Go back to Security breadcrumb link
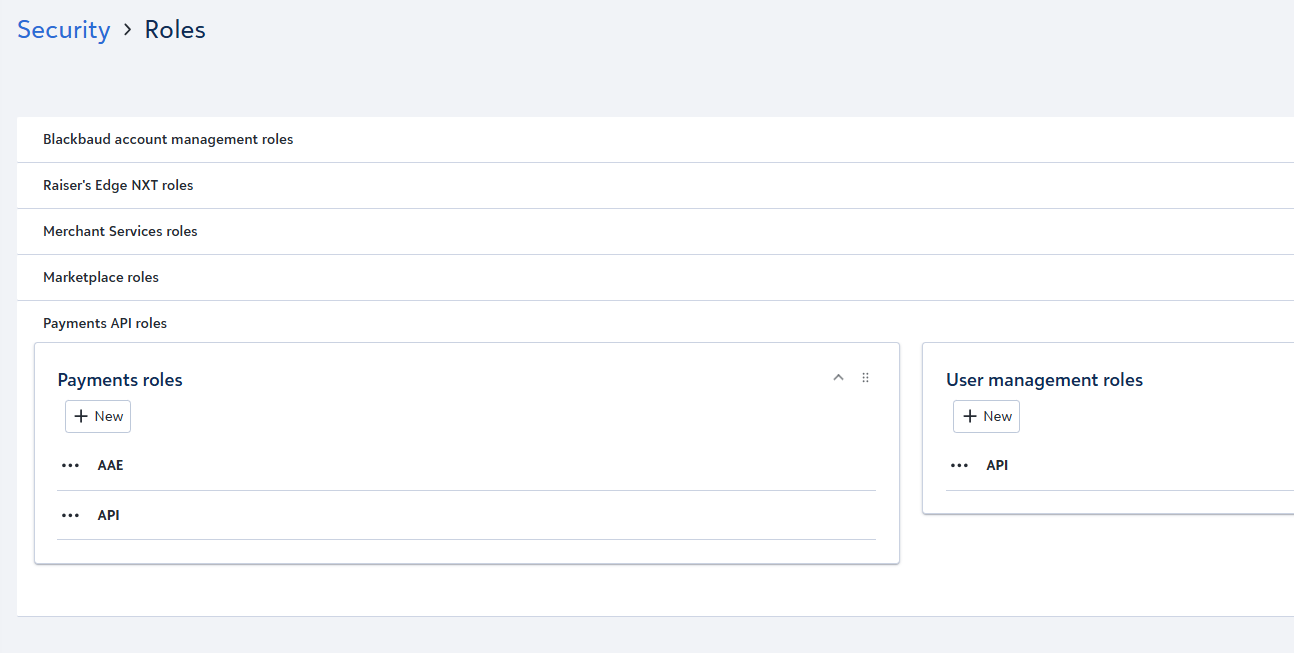The height and width of the screenshot is (653, 1294). click(x=64, y=30)
